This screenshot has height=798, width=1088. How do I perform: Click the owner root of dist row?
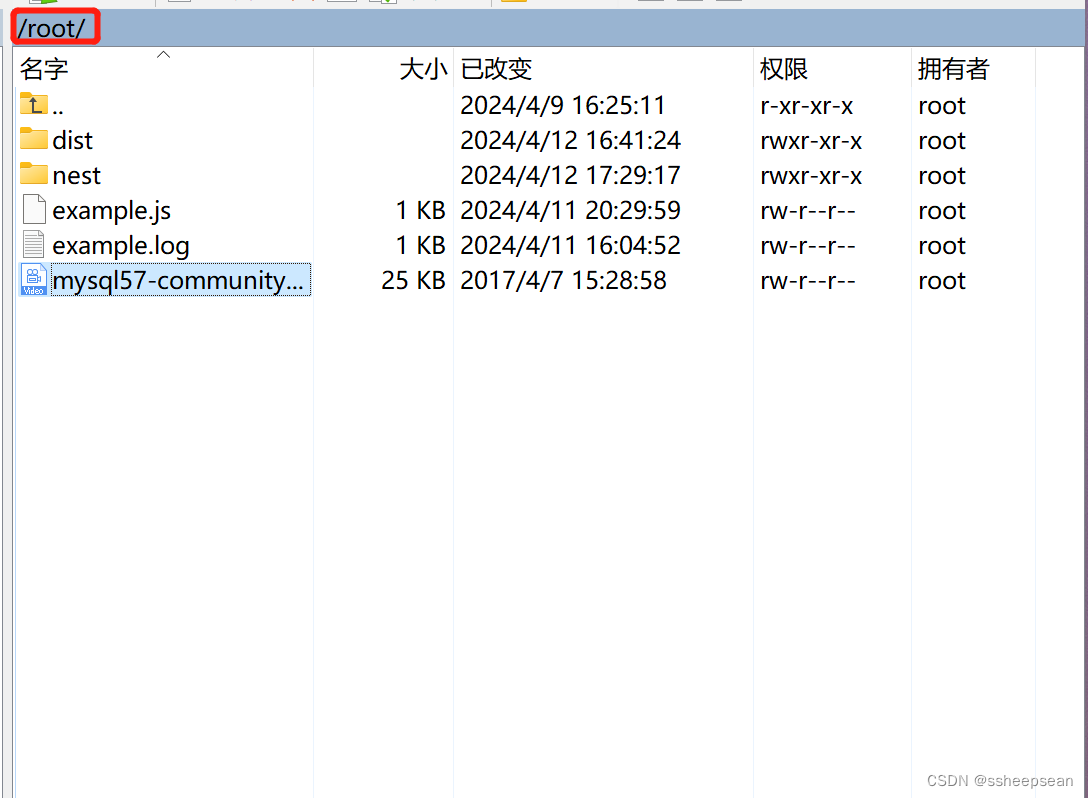pos(942,140)
